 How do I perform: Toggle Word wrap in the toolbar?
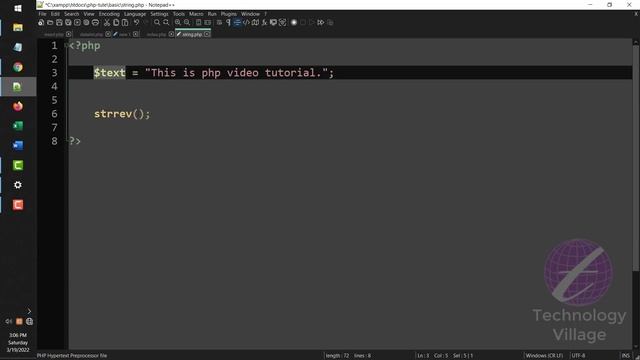tap(219, 22)
